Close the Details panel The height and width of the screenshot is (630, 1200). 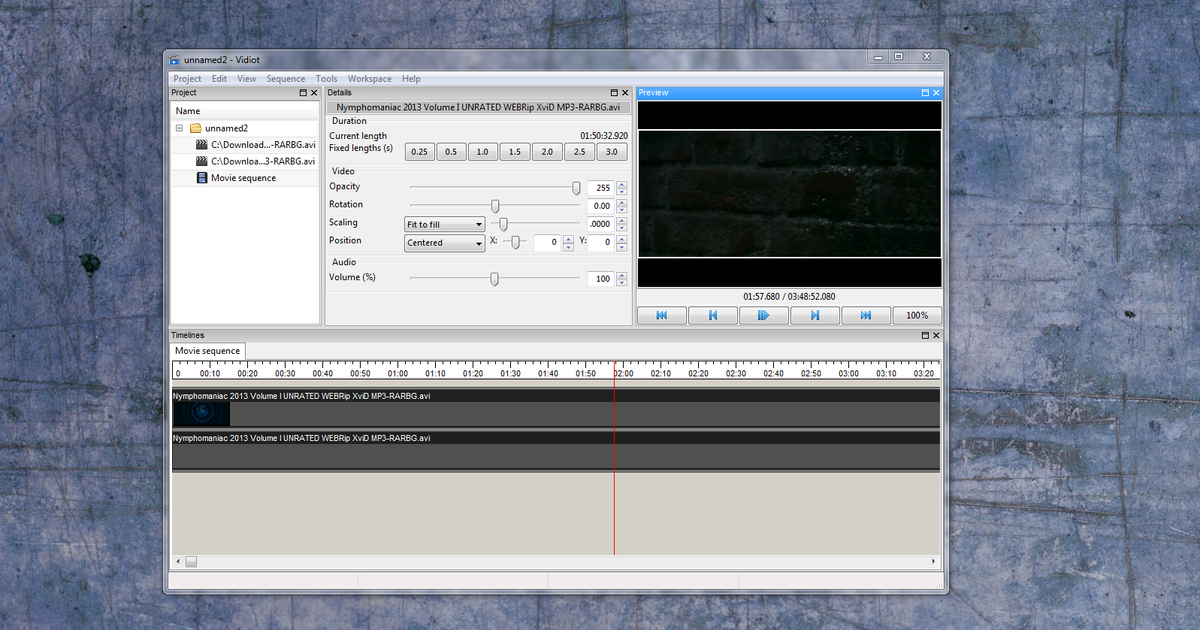625,93
